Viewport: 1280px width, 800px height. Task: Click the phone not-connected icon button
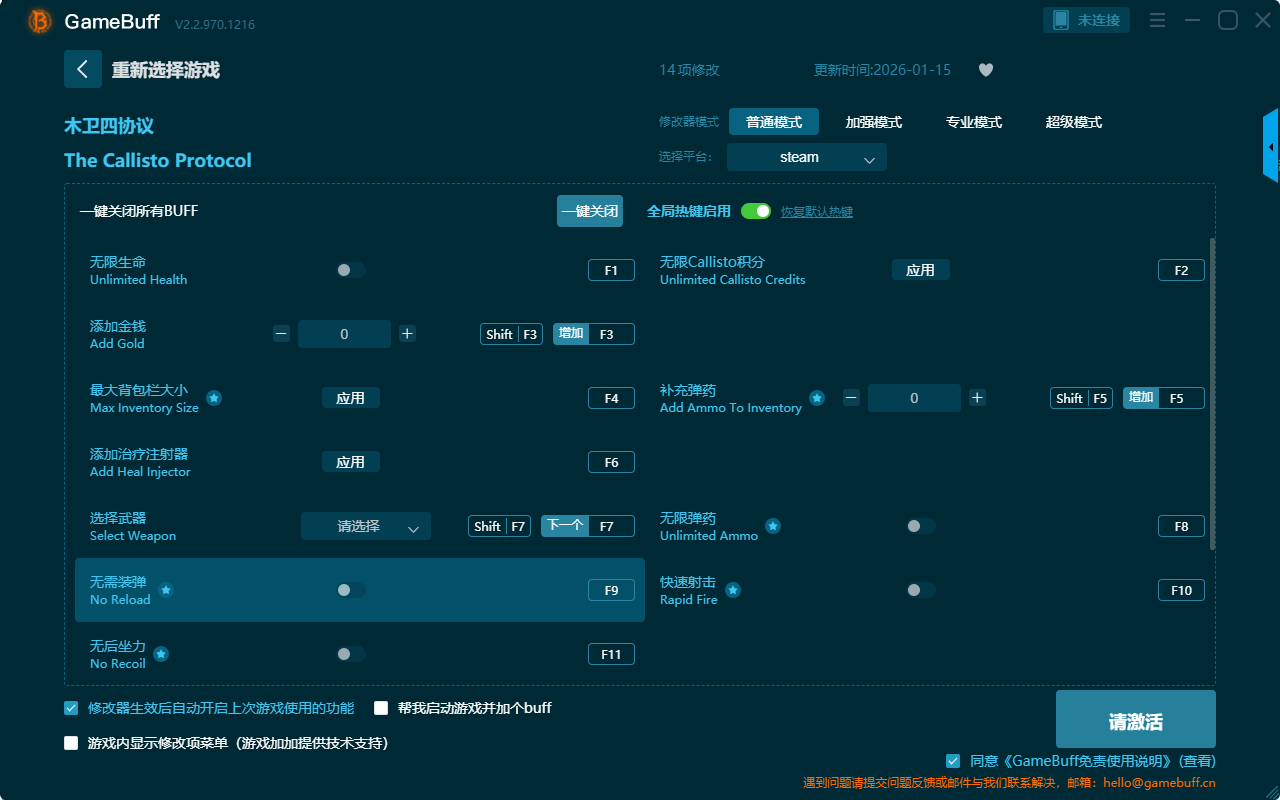click(x=1087, y=20)
